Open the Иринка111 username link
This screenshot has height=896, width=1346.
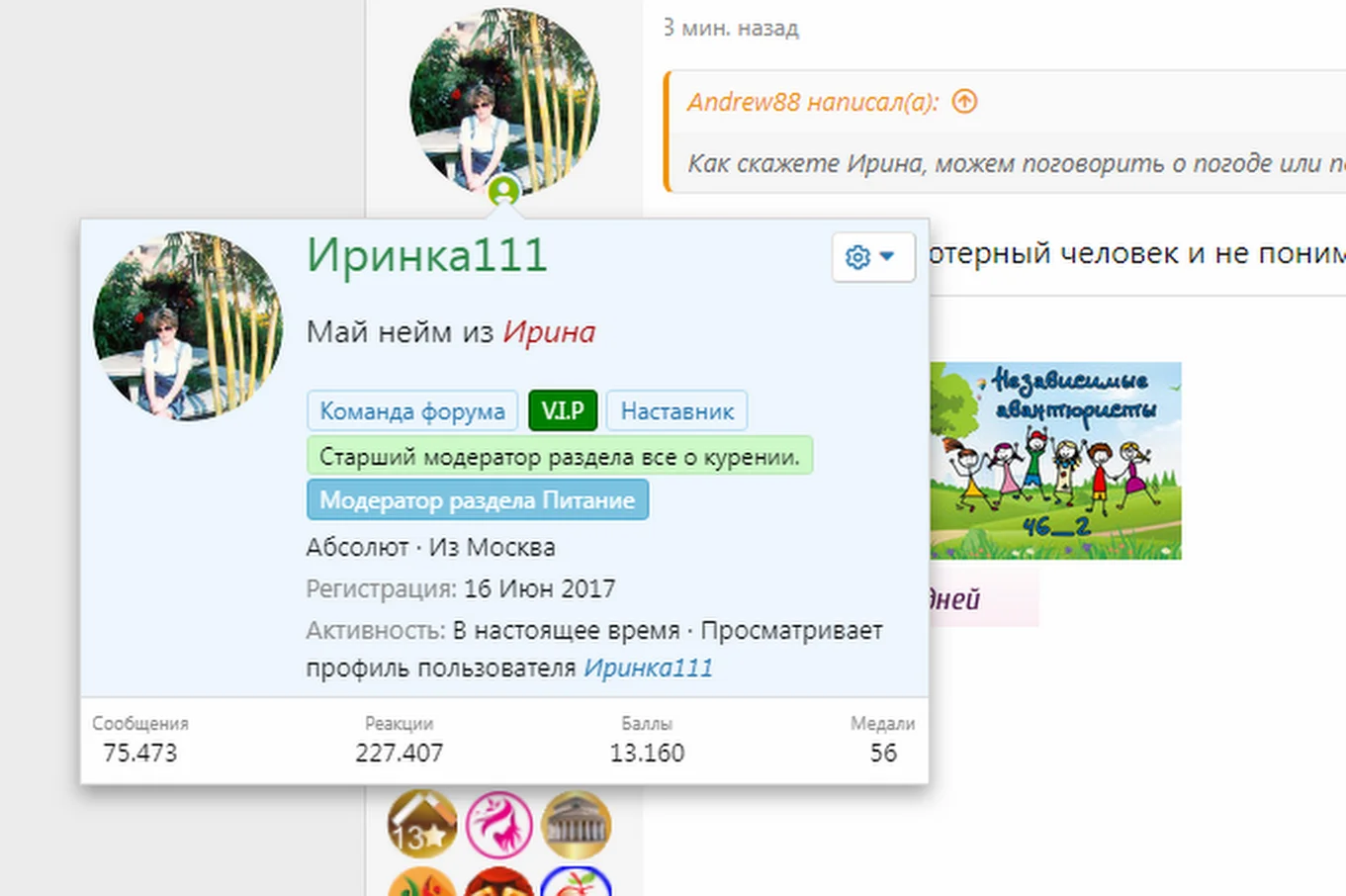427,256
